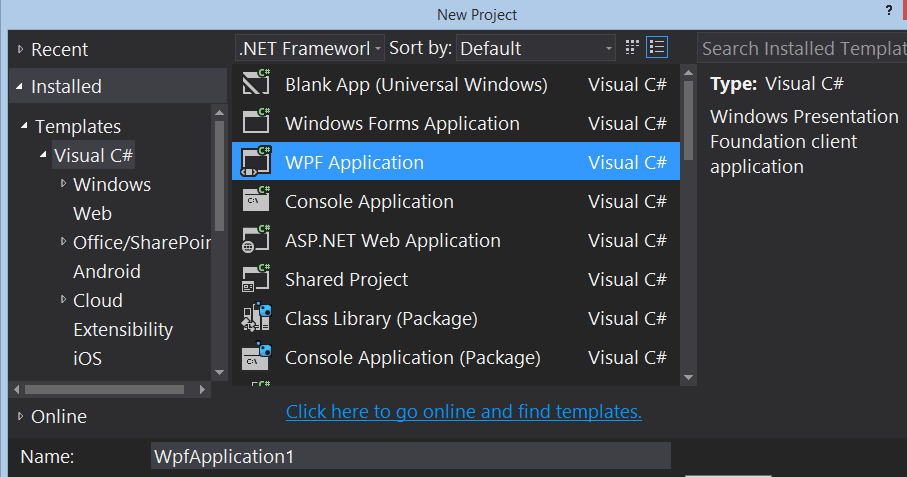The height and width of the screenshot is (477, 907).
Task: Select the Android template category
Action: click(x=107, y=271)
